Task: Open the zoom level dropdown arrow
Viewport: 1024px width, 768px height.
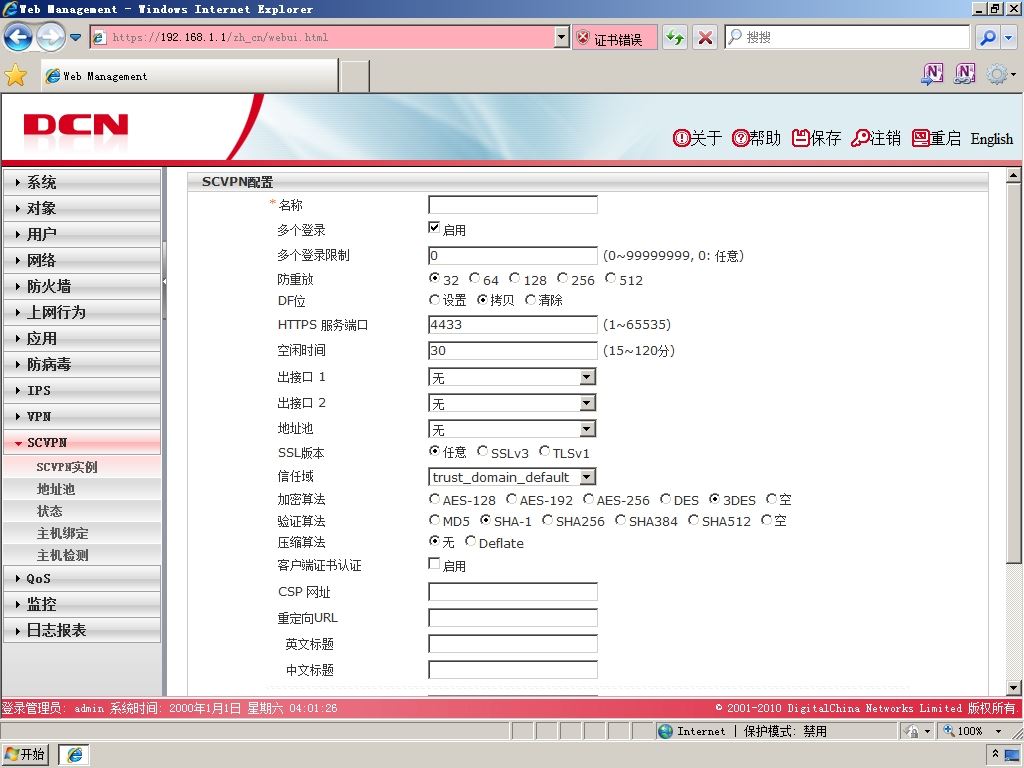Action: click(998, 731)
